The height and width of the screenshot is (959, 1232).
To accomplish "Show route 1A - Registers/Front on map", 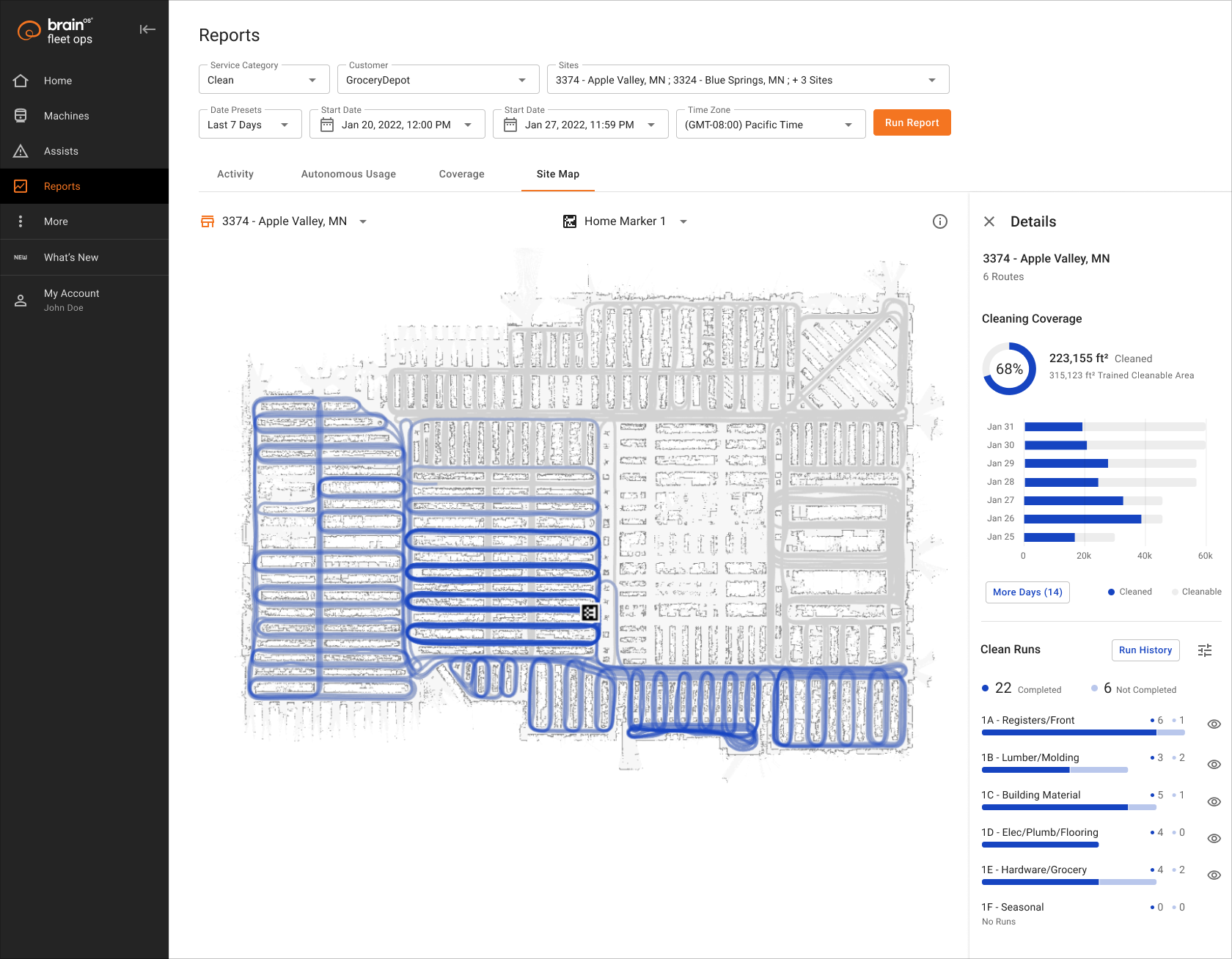I will click(x=1214, y=724).
